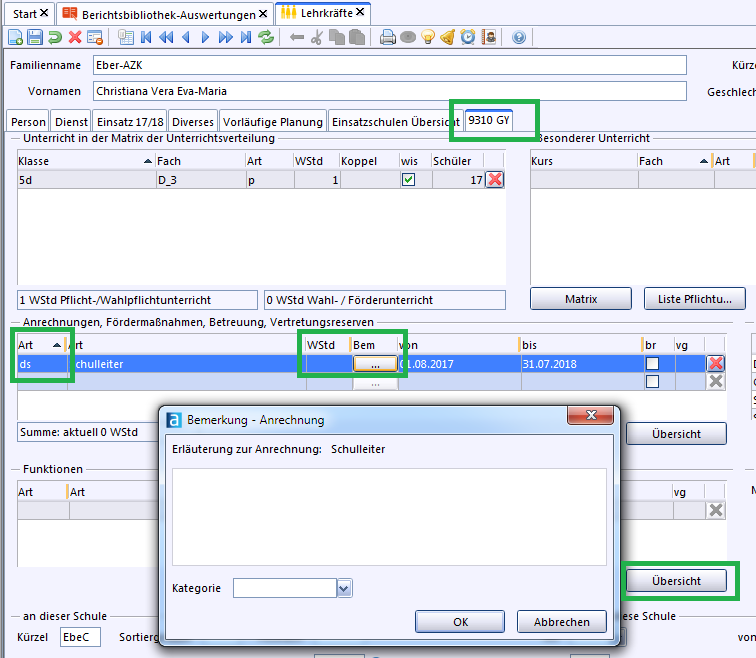
Task: Check the 'br' box in Schulleiter row
Action: pos(652,364)
